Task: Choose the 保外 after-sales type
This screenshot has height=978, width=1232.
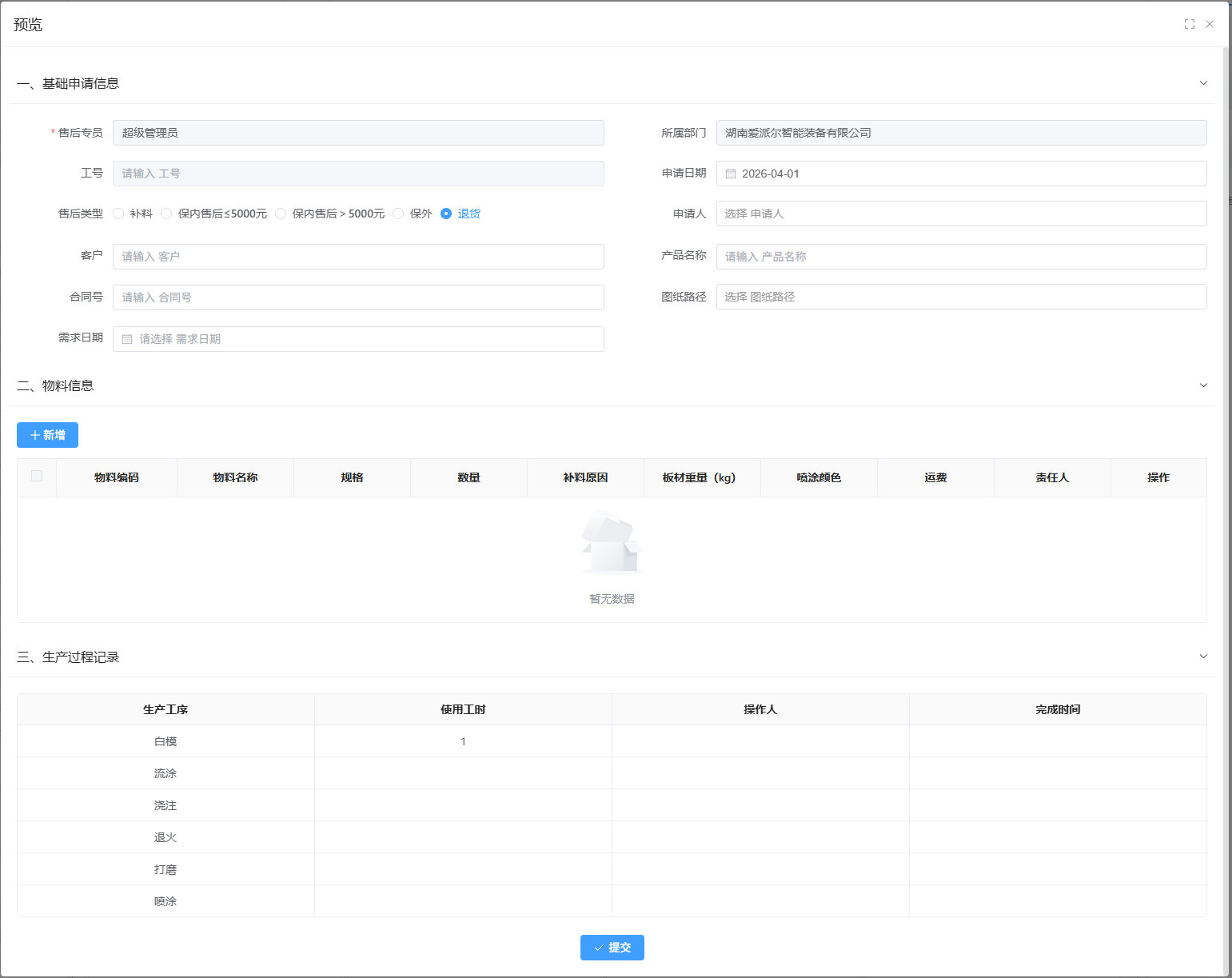Action: click(x=399, y=214)
